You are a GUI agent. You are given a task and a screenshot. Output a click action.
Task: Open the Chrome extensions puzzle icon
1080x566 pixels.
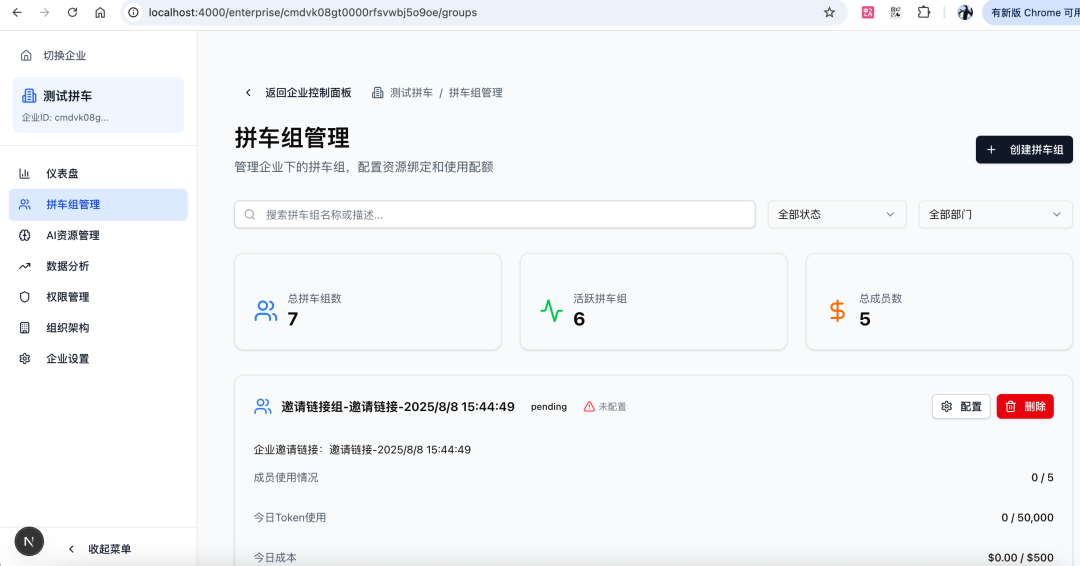924,12
